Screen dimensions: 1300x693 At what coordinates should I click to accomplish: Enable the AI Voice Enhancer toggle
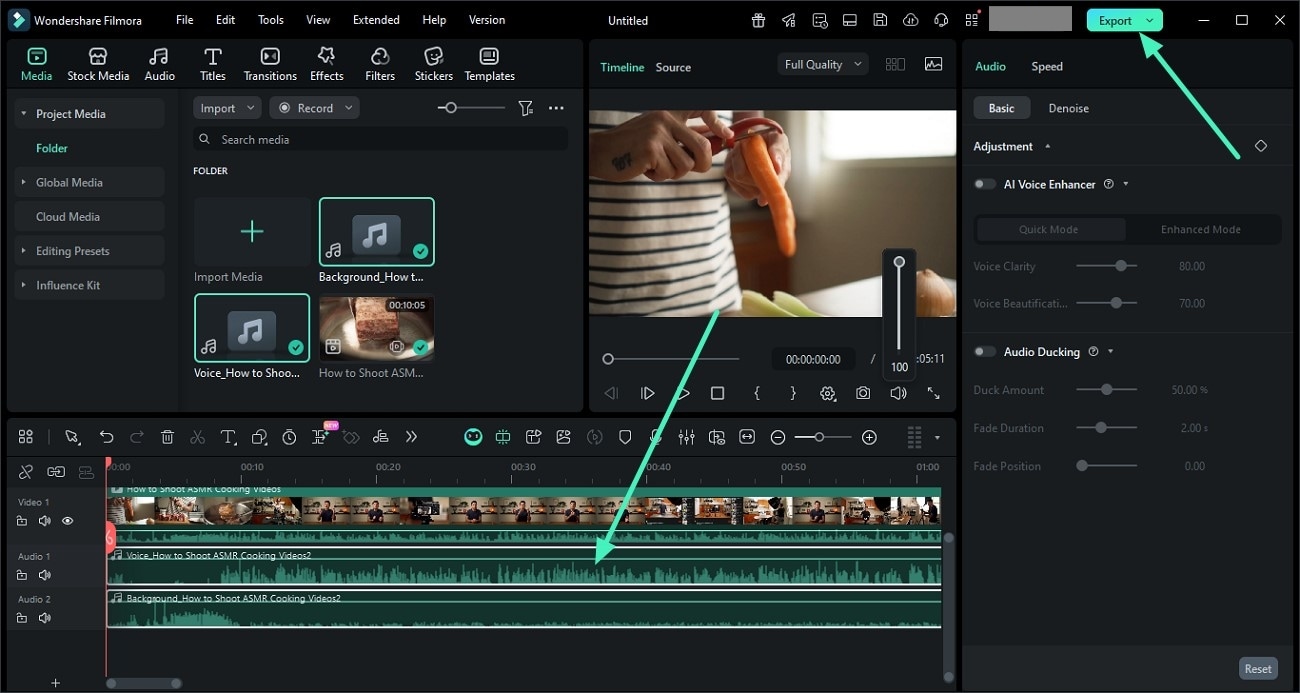(x=984, y=184)
